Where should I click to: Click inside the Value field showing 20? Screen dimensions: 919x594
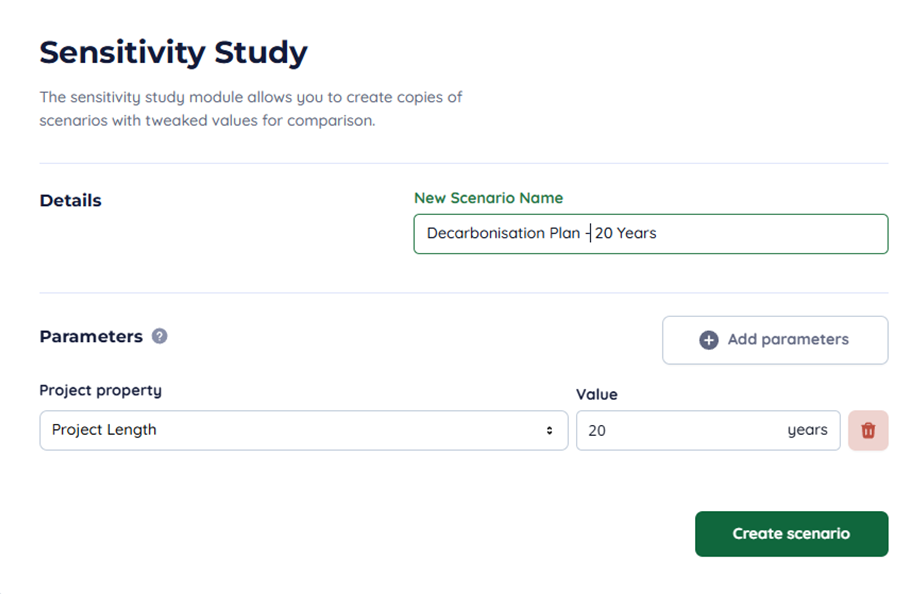click(680, 430)
